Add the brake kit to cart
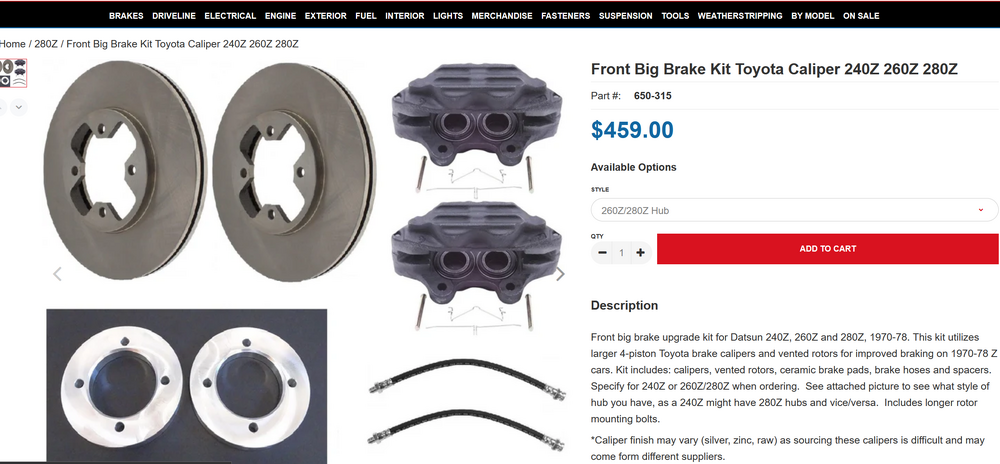This screenshot has width=1000, height=464. pyautogui.click(x=828, y=249)
